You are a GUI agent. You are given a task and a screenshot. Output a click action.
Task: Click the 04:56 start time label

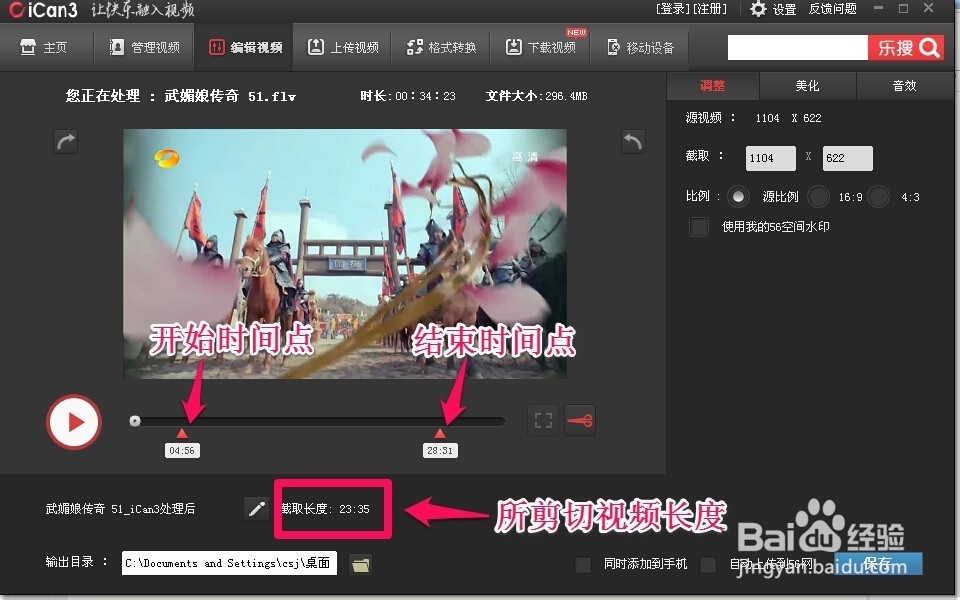coord(182,451)
